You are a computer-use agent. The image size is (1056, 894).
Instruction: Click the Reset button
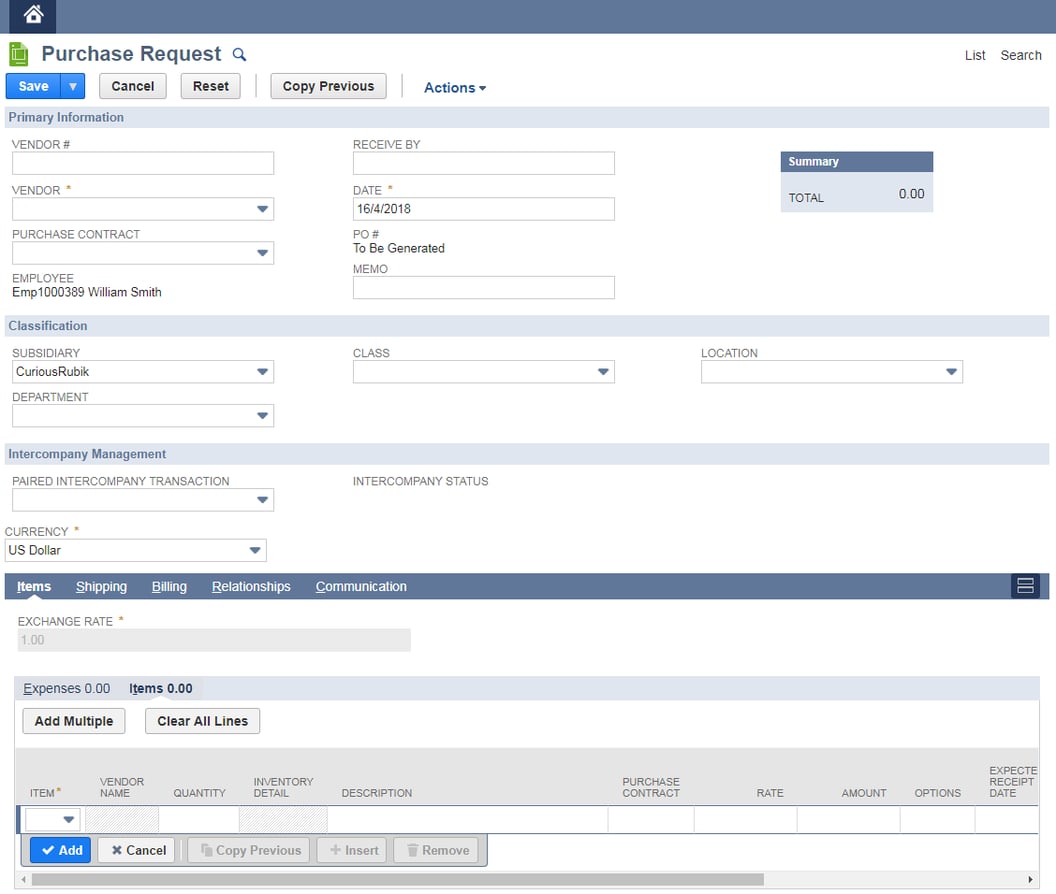pyautogui.click(x=210, y=86)
